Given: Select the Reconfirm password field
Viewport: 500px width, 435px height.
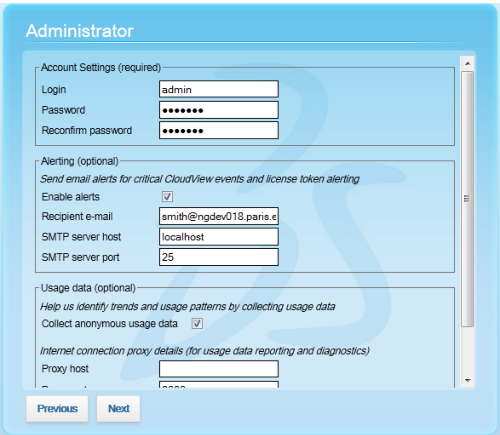Looking at the screenshot, I should pos(219,130).
